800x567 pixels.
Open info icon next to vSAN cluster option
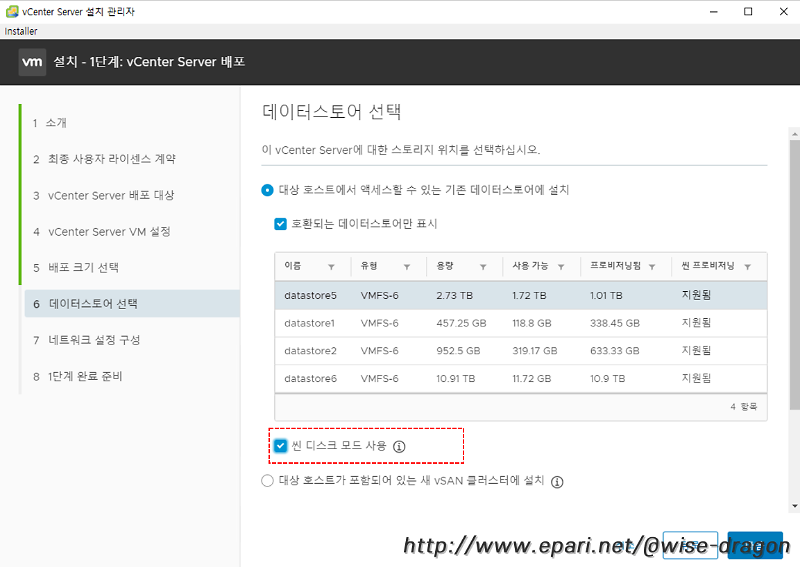(x=557, y=482)
